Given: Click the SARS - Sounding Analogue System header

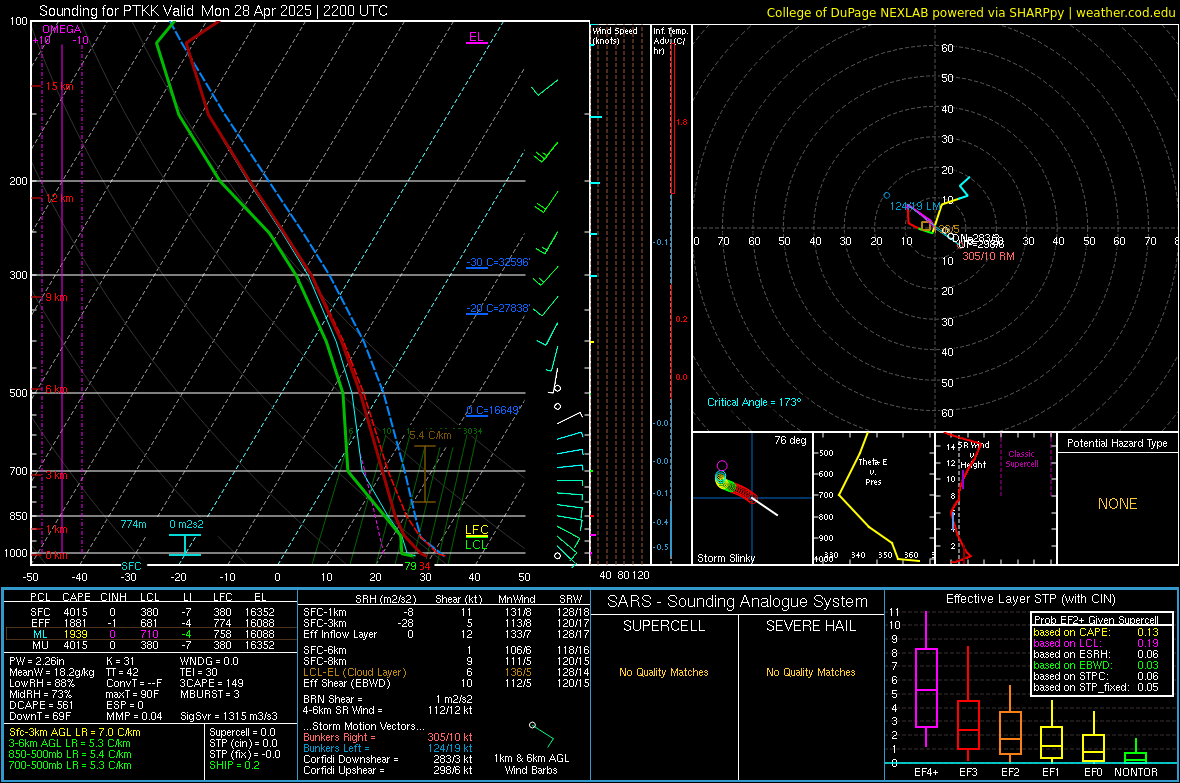Looking at the screenshot, I should pos(737,602).
